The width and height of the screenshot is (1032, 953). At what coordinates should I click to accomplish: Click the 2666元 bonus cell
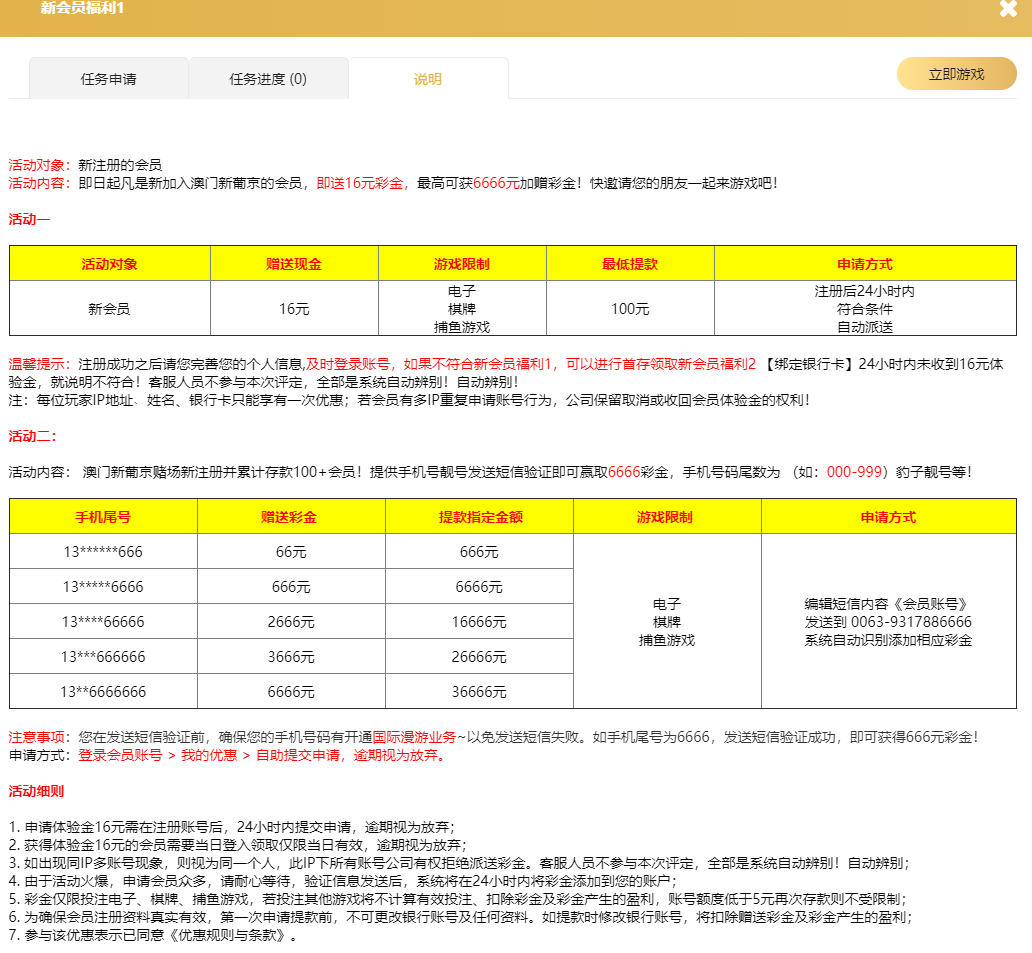291,621
